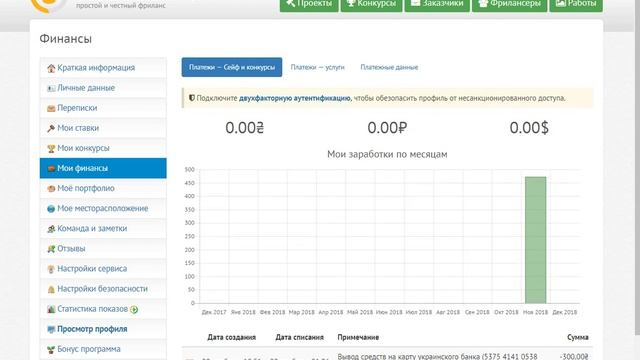This screenshot has height=360, width=640.
Task: Click the people icon beside Команда и заметки
Action: pos(51,229)
